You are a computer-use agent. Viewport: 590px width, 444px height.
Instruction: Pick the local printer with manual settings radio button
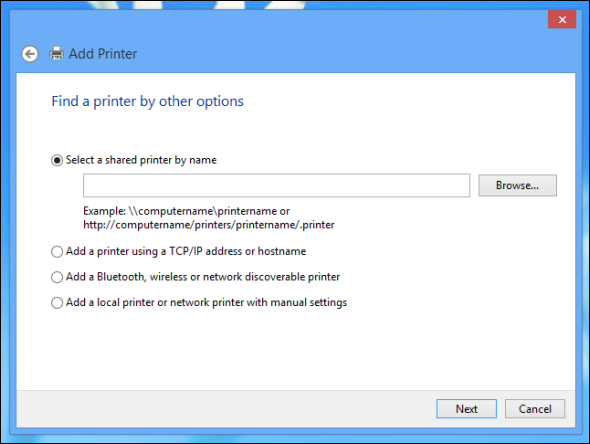(x=57, y=303)
